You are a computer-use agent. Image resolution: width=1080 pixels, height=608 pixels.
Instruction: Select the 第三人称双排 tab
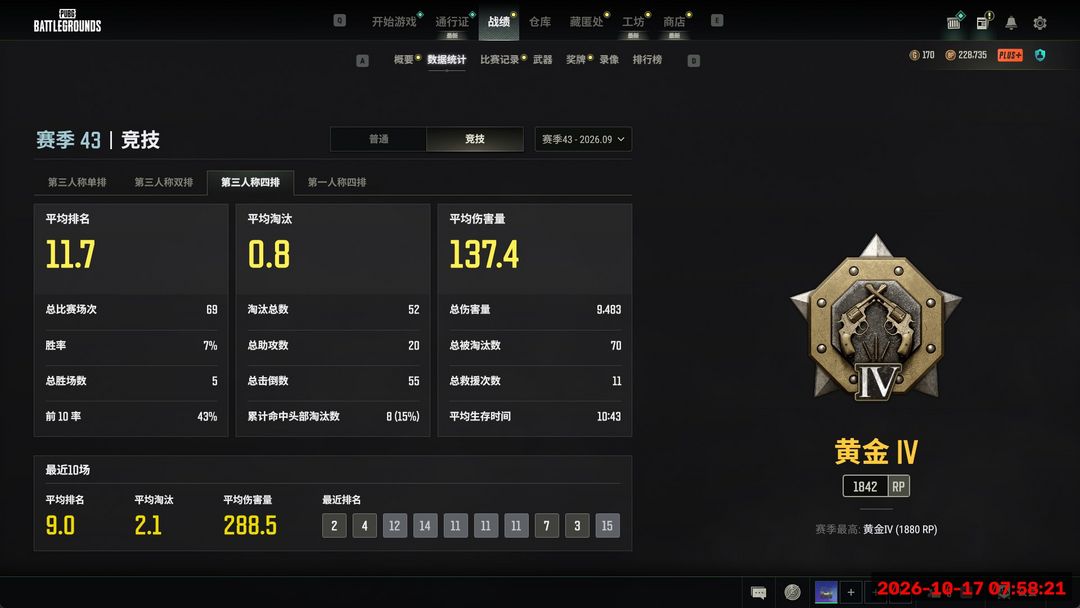tap(164, 182)
